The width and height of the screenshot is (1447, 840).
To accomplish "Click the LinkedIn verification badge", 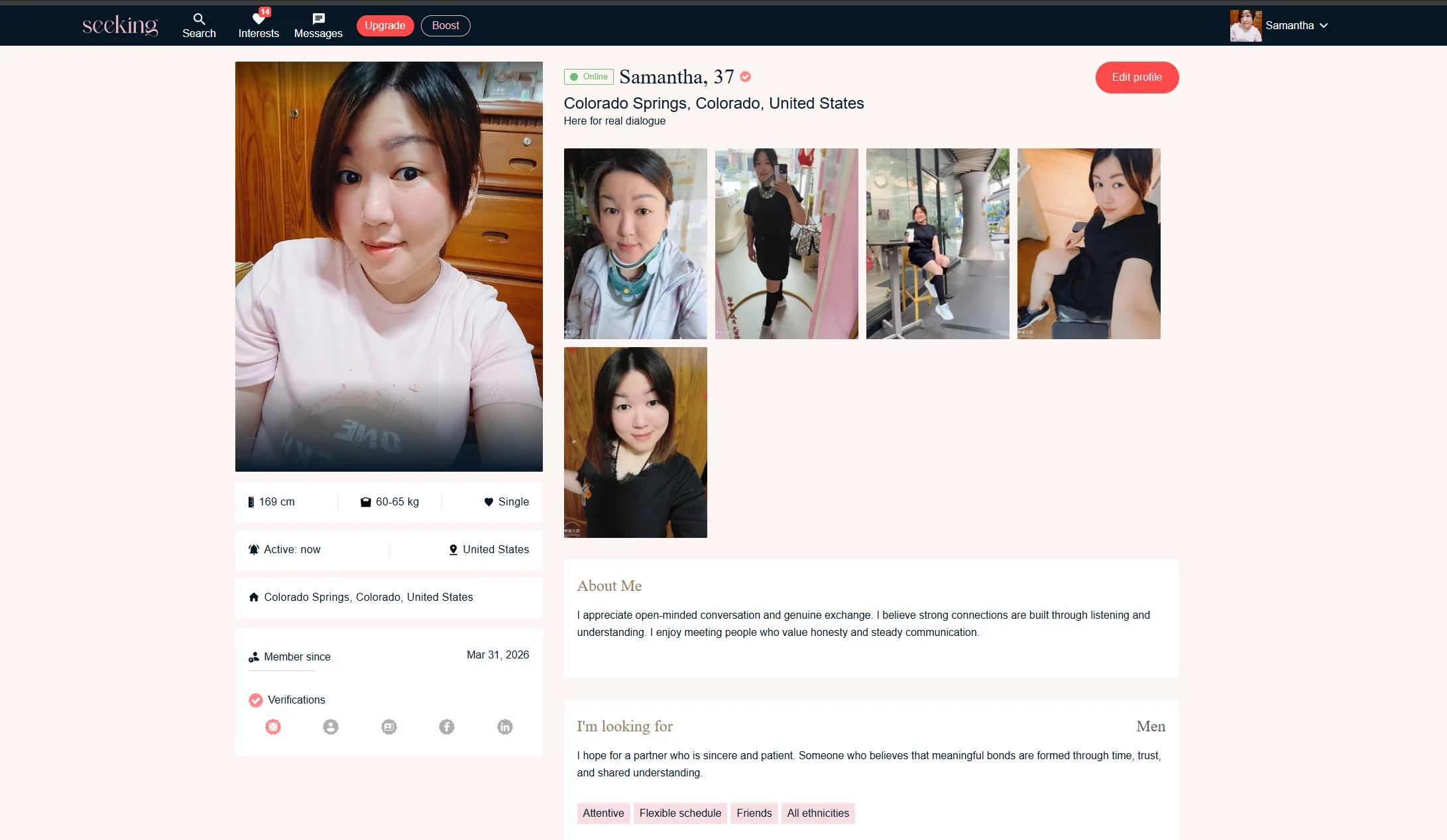I will pyautogui.click(x=505, y=727).
